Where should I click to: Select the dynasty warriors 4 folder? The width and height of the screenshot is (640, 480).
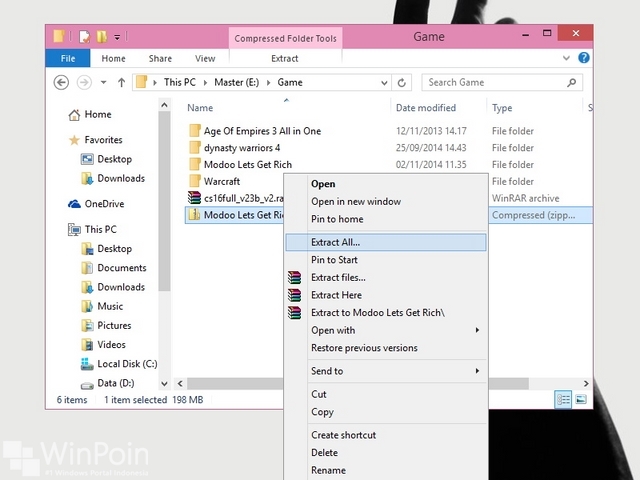click(x=242, y=148)
